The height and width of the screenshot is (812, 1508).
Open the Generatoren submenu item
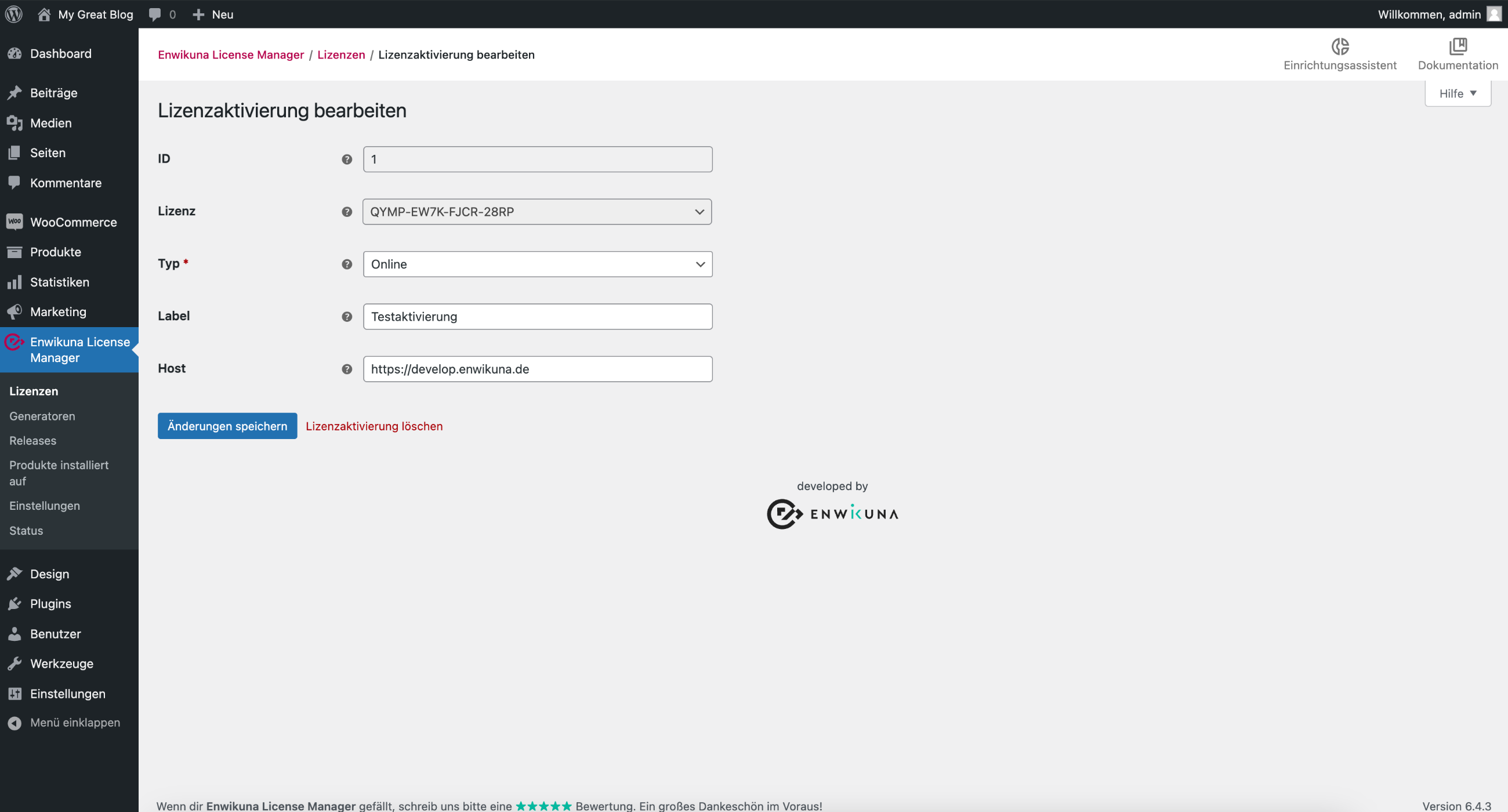[42, 416]
